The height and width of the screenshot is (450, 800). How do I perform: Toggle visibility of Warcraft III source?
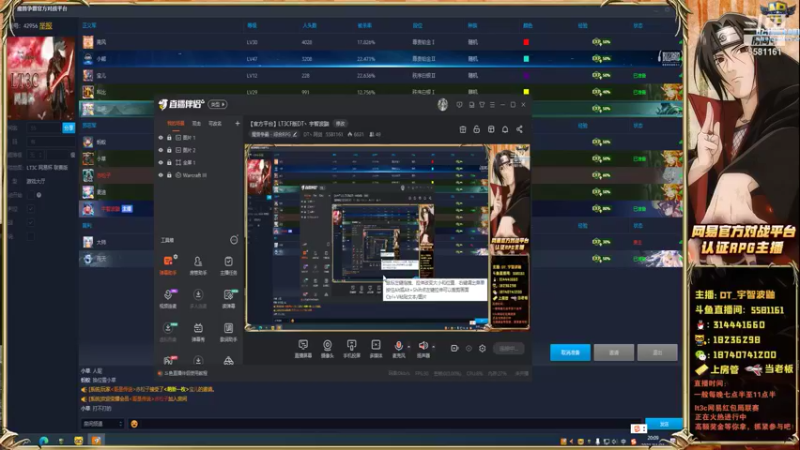[161, 175]
